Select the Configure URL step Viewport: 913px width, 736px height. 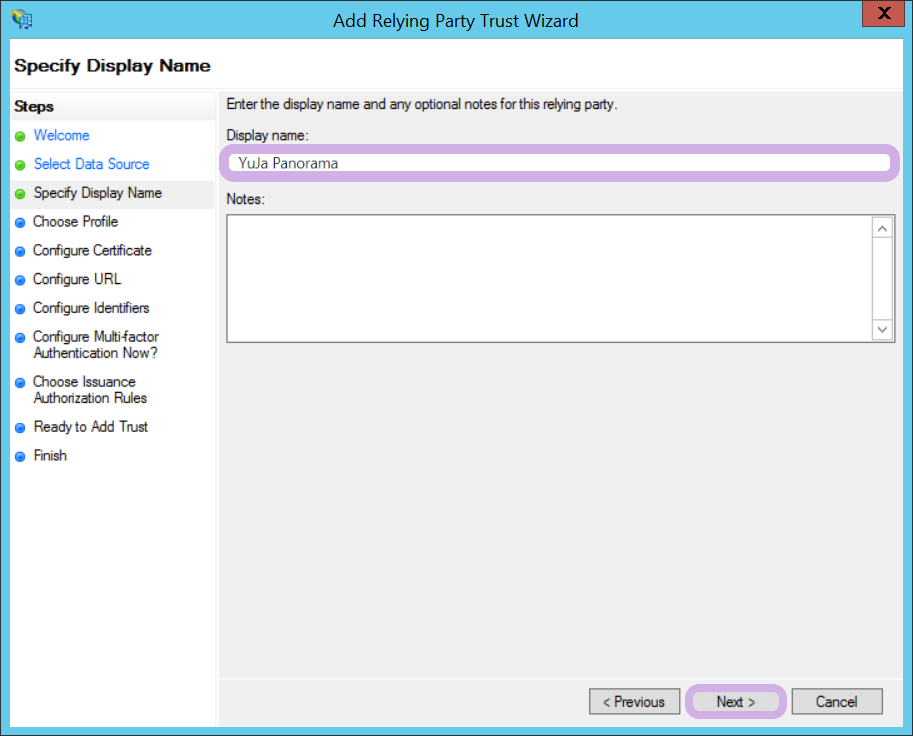click(x=76, y=279)
